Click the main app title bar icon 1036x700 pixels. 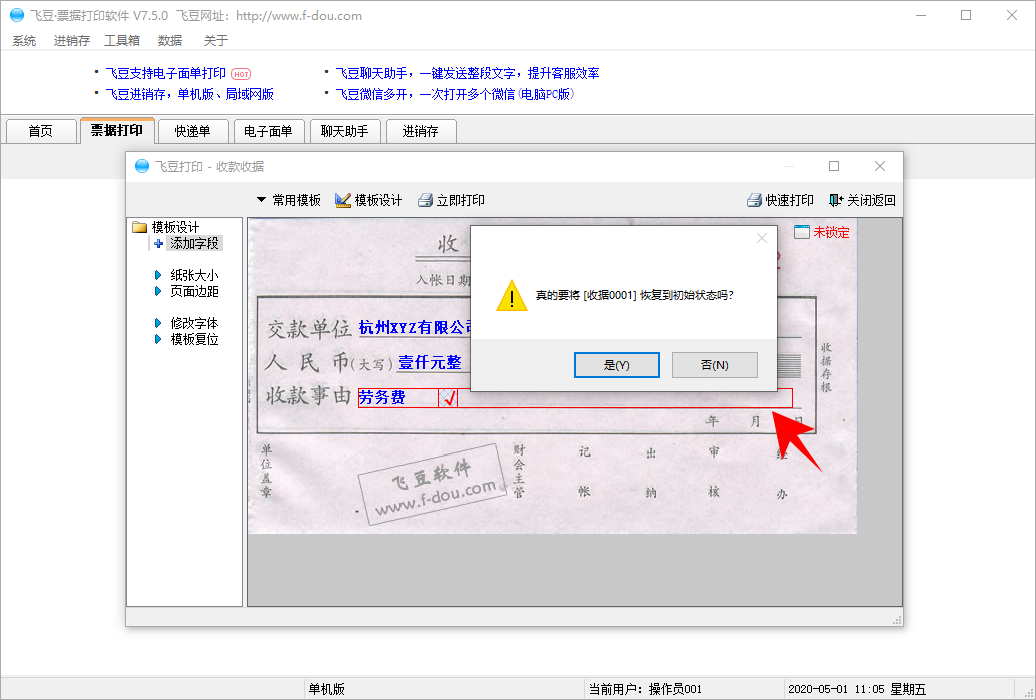[x=17, y=15]
